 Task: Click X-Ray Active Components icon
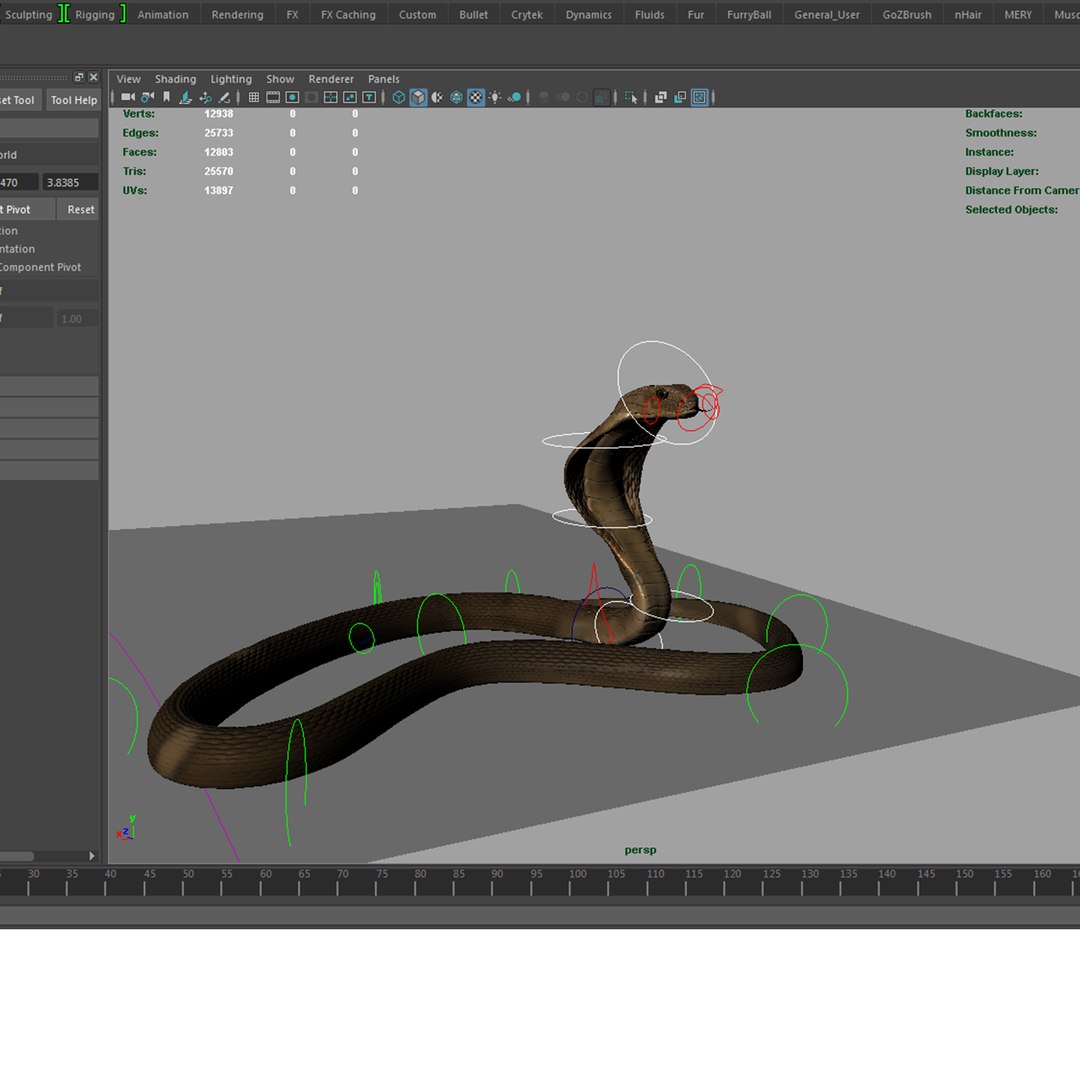(x=680, y=97)
